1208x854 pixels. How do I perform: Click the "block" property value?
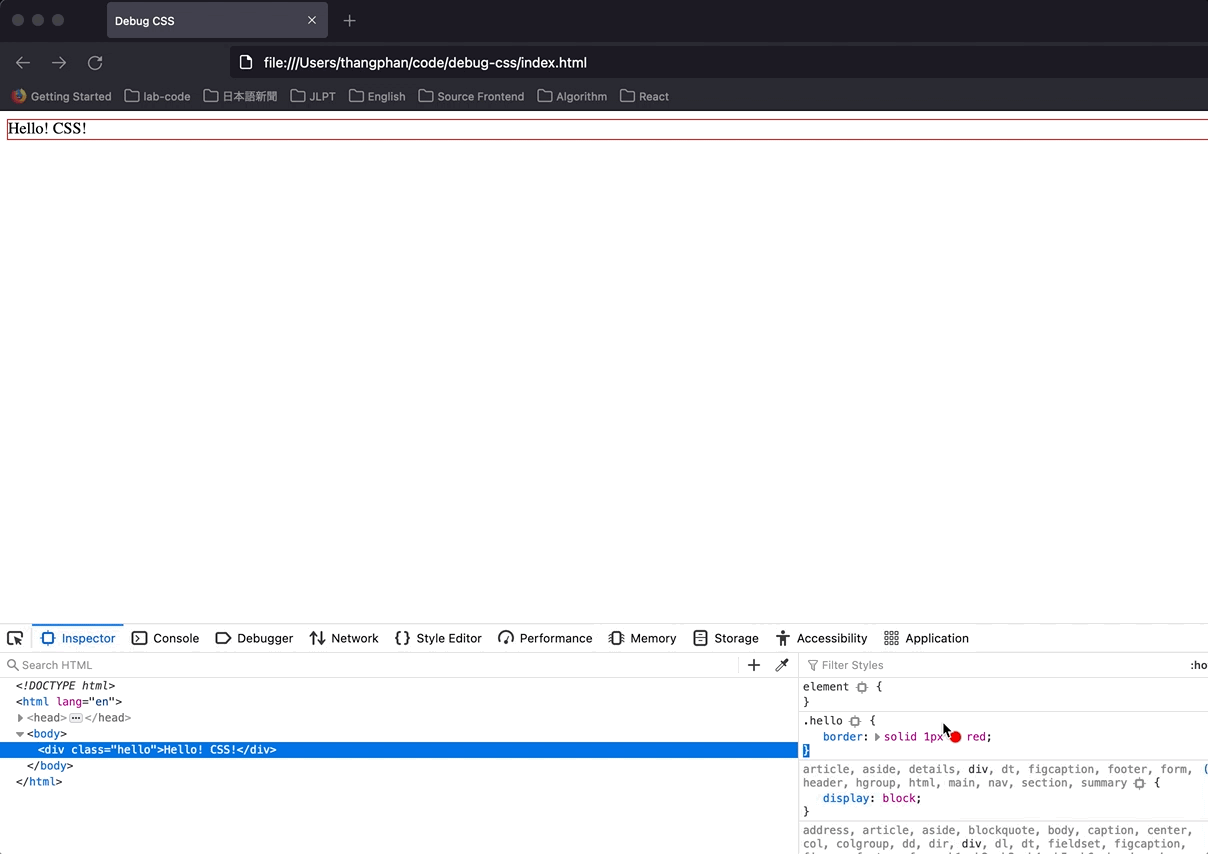point(899,799)
